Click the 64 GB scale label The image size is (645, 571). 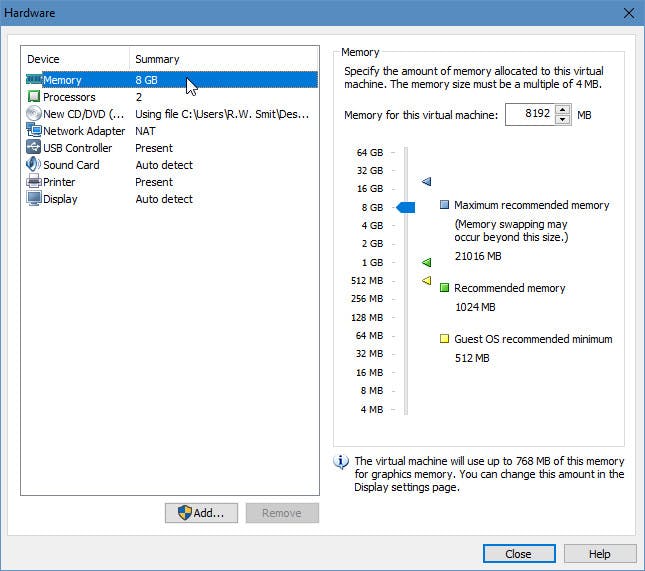click(370, 153)
